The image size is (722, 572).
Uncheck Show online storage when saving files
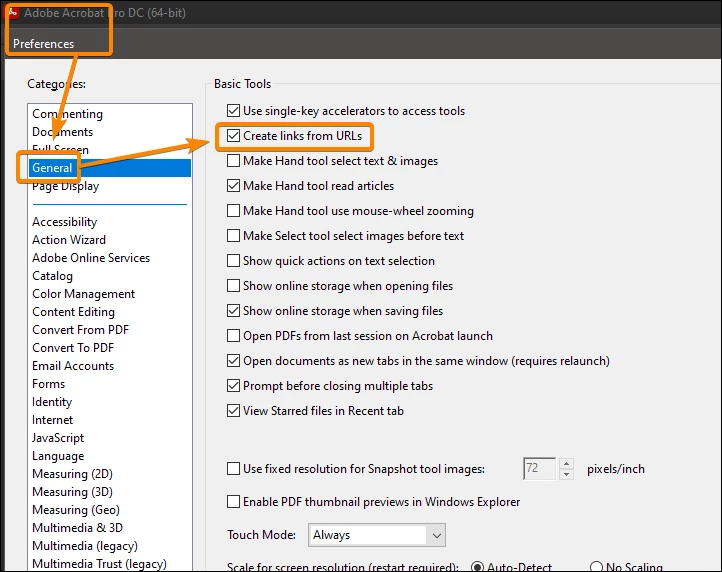[233, 310]
